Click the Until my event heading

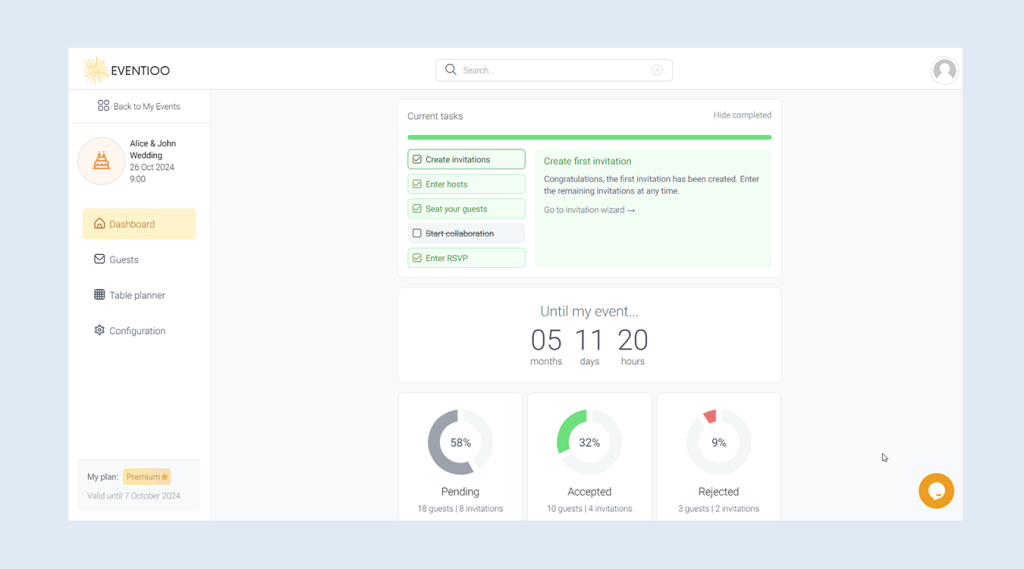click(x=589, y=311)
